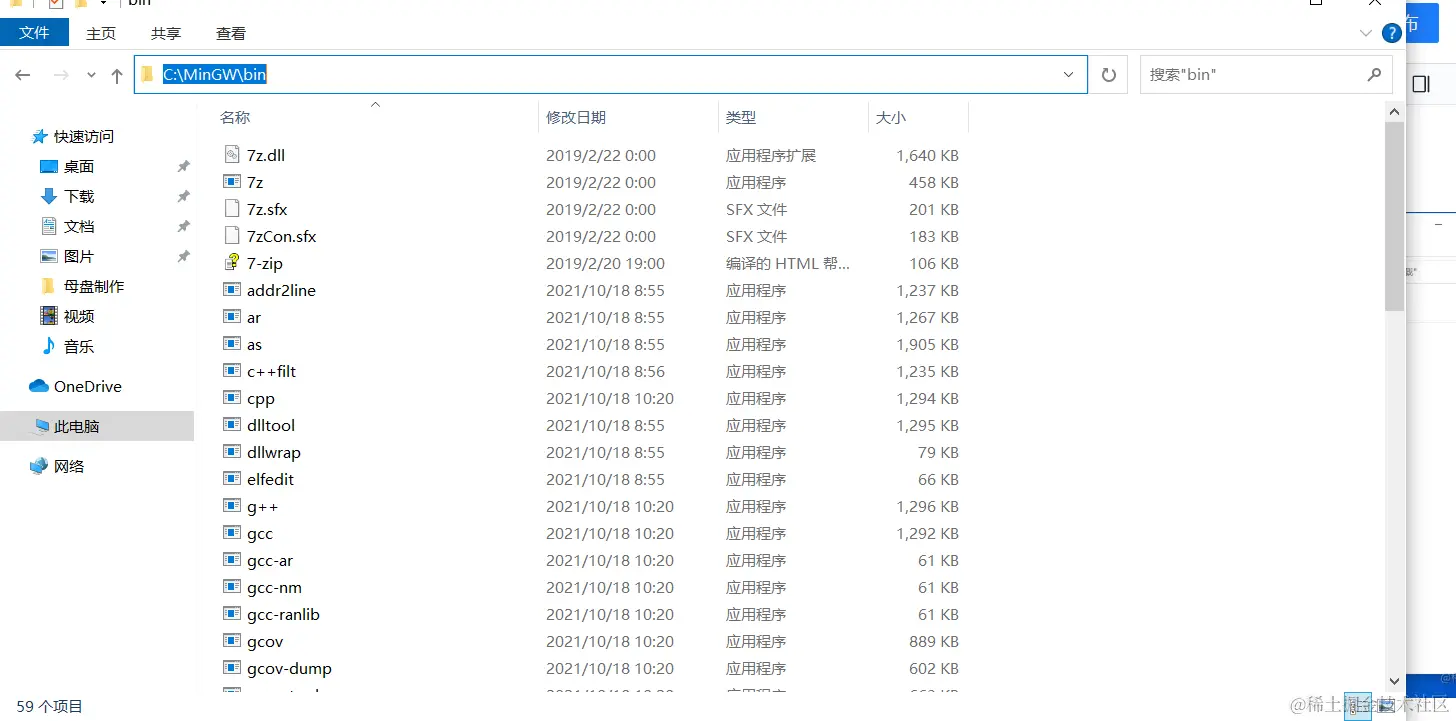Click the address bar path C:\MinGW\bin
The image size is (1456, 721).
click(215, 74)
